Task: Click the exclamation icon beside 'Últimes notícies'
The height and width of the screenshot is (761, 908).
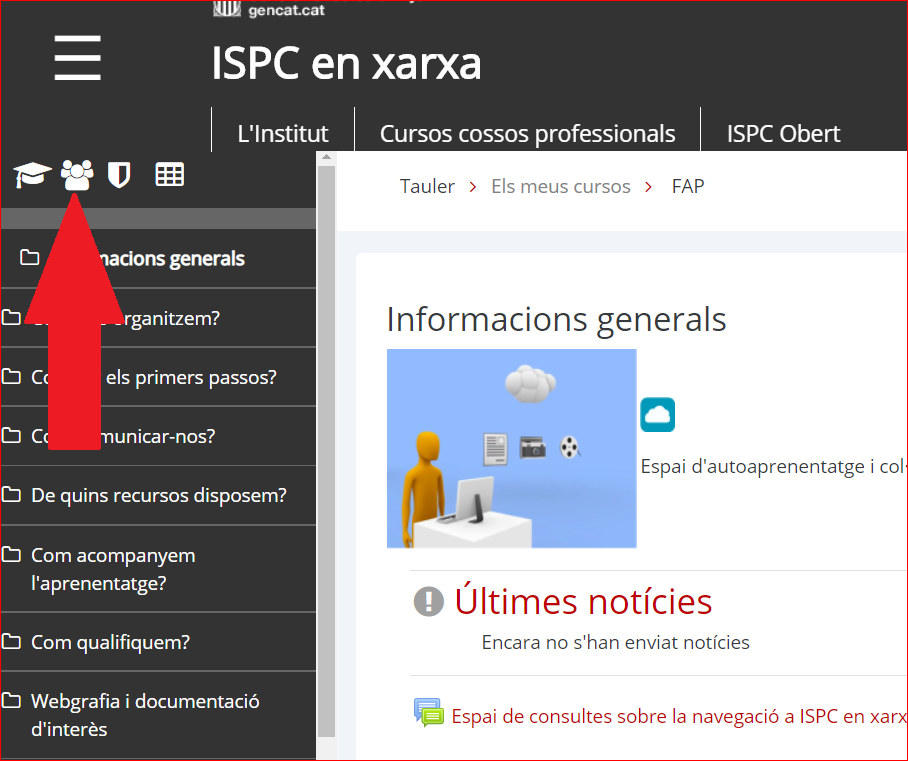Action: pos(428,601)
